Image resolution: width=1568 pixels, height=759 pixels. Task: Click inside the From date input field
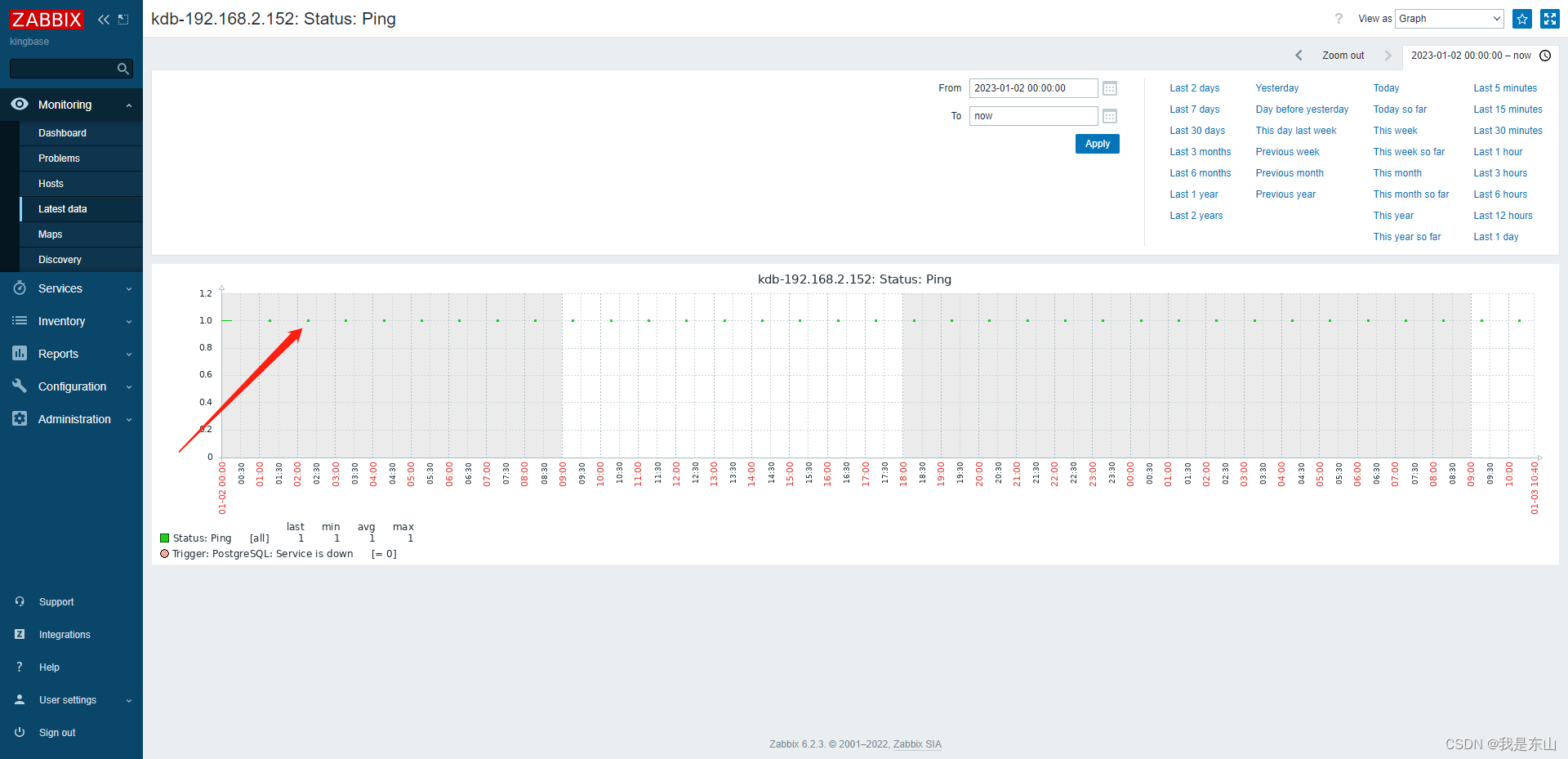pos(1032,88)
